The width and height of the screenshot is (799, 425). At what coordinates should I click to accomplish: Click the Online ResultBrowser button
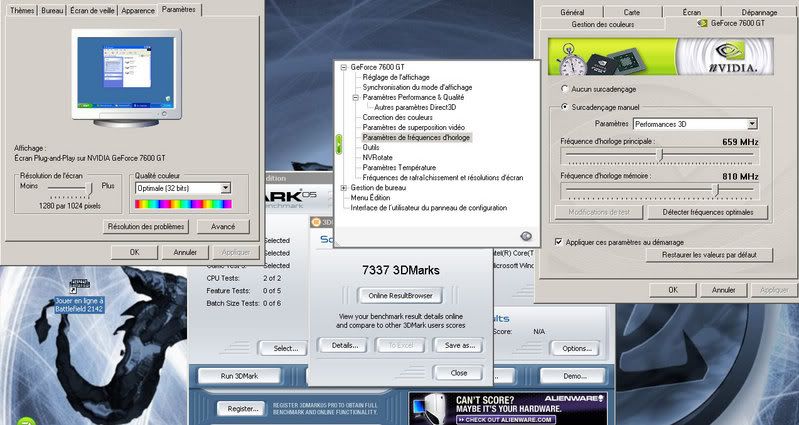[x=400, y=296]
